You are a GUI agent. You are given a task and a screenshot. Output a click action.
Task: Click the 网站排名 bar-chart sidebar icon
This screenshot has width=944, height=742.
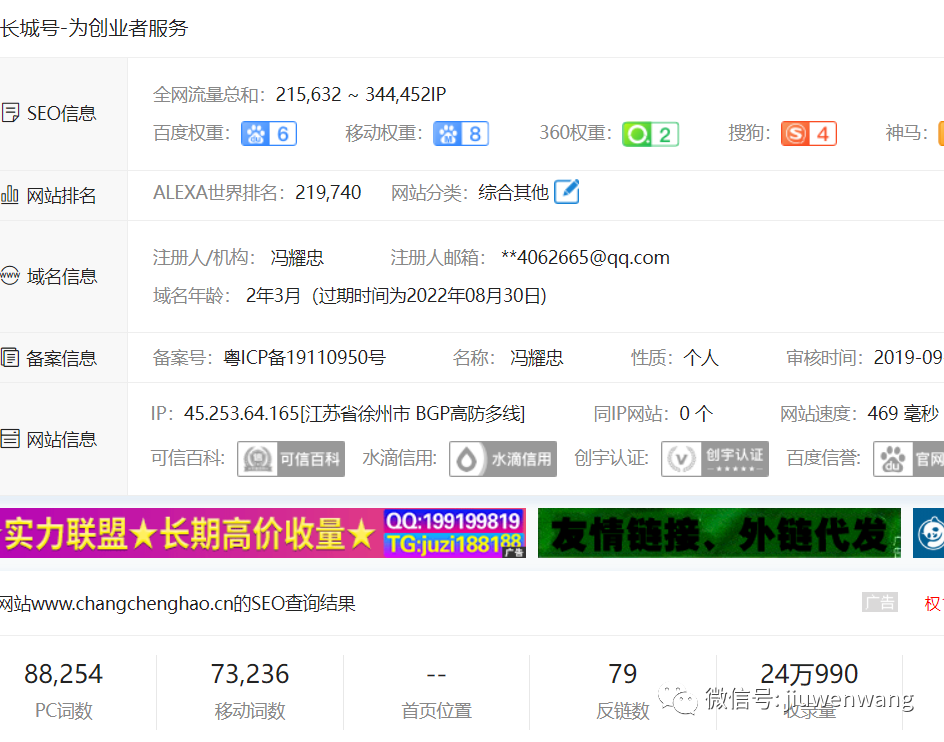(x=12, y=195)
